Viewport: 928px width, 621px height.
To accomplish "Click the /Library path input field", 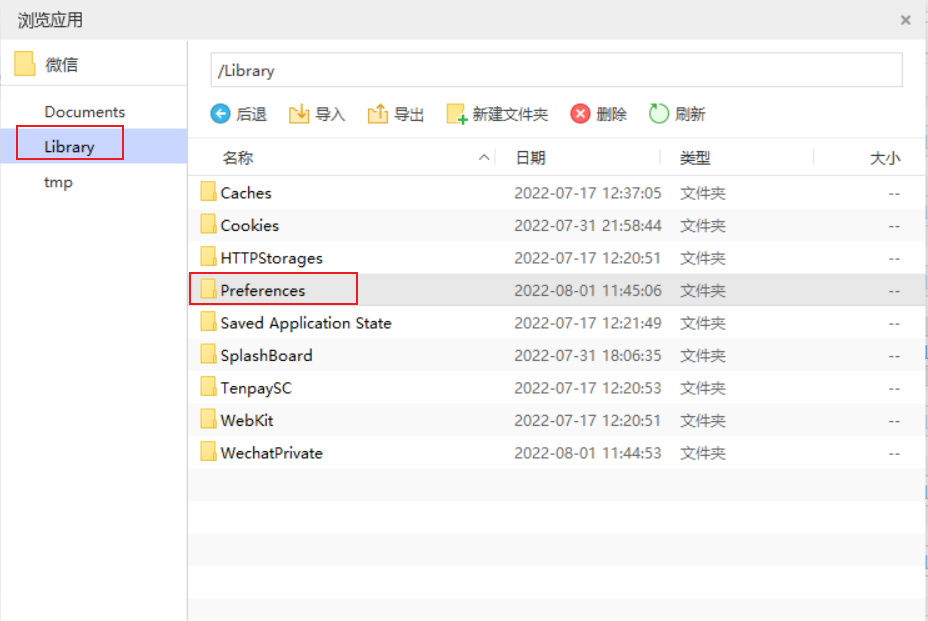I will coord(555,70).
